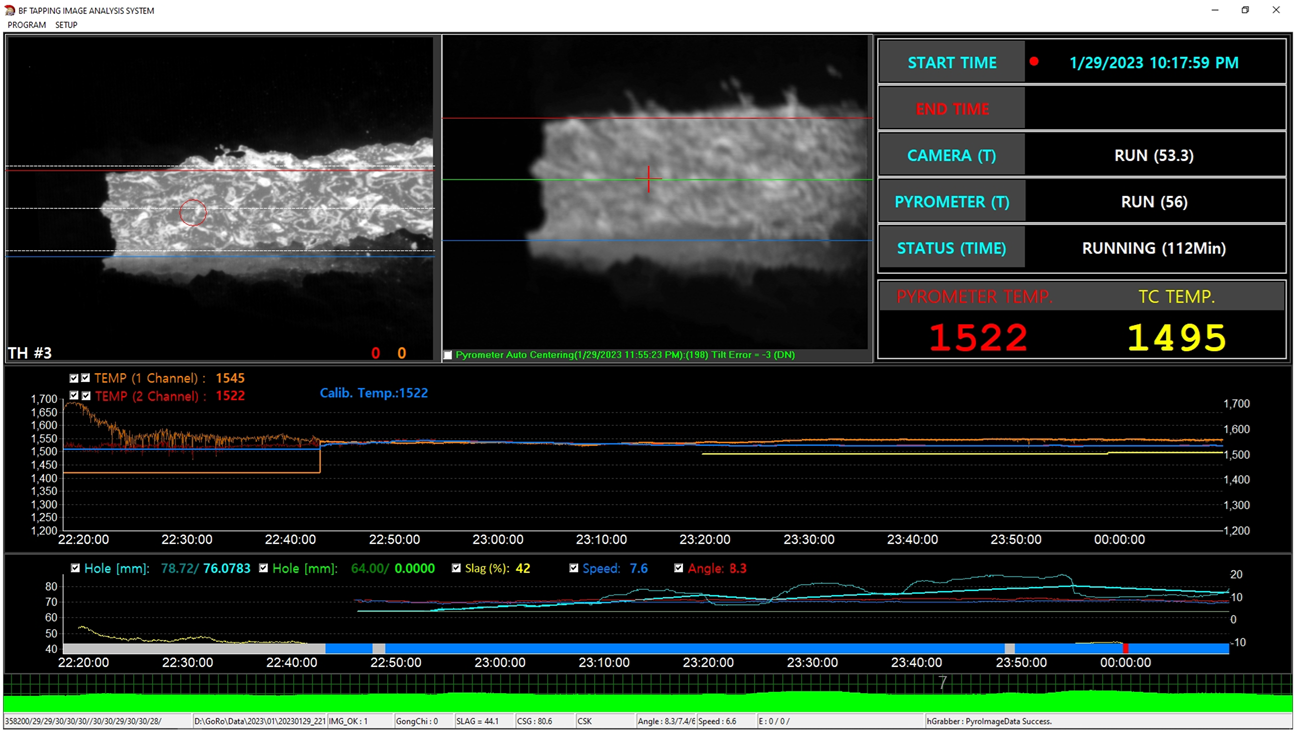This screenshot has height=732, width=1294.
Task: Click the red crosshair in pyrometer view
Action: click(x=649, y=179)
